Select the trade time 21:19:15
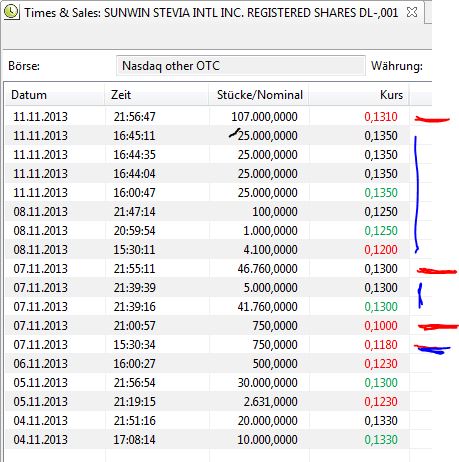This screenshot has width=459, height=462. click(134, 402)
